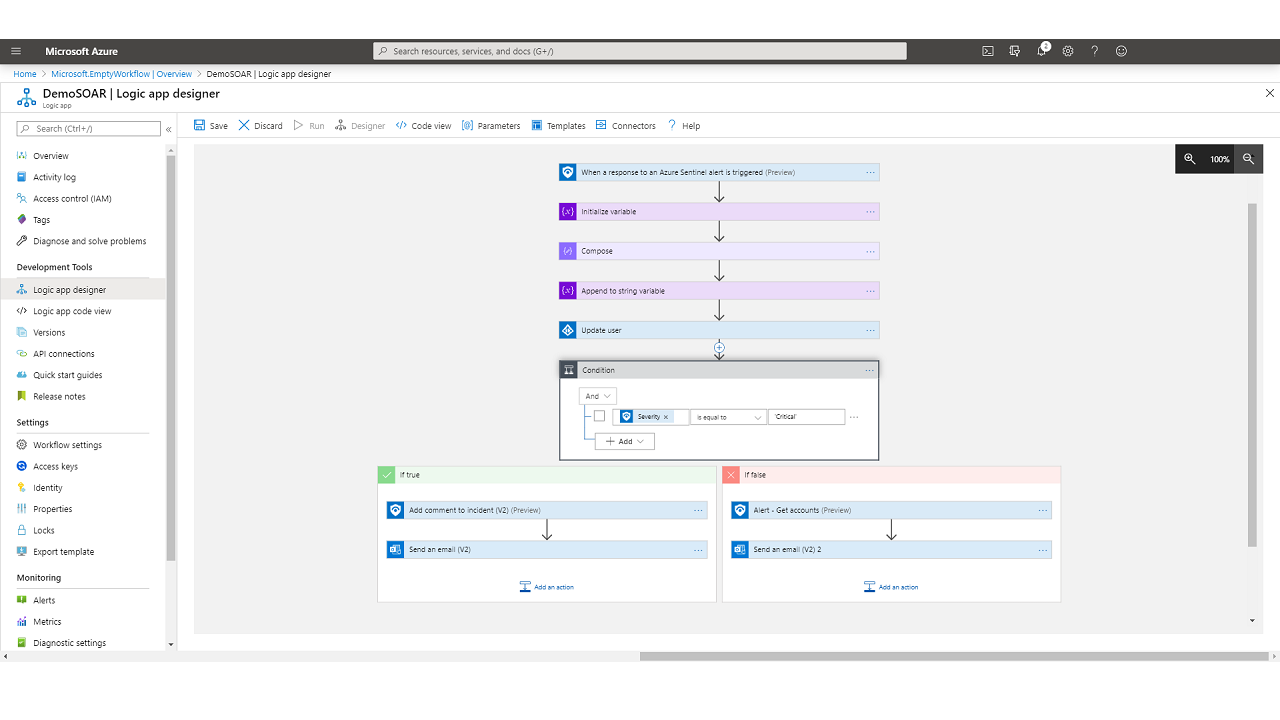Open ellipsis menu on Sentinel trigger step
The image size is (1280, 720).
tap(870, 172)
